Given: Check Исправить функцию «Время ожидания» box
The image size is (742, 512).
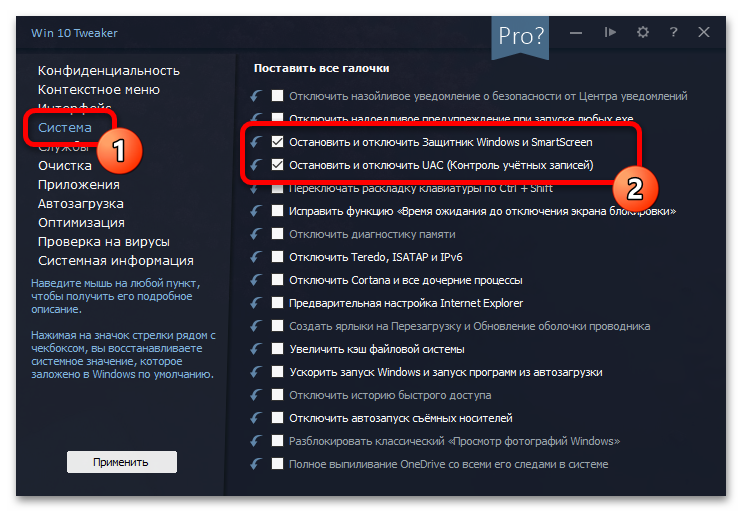Looking at the screenshot, I should 277,211.
